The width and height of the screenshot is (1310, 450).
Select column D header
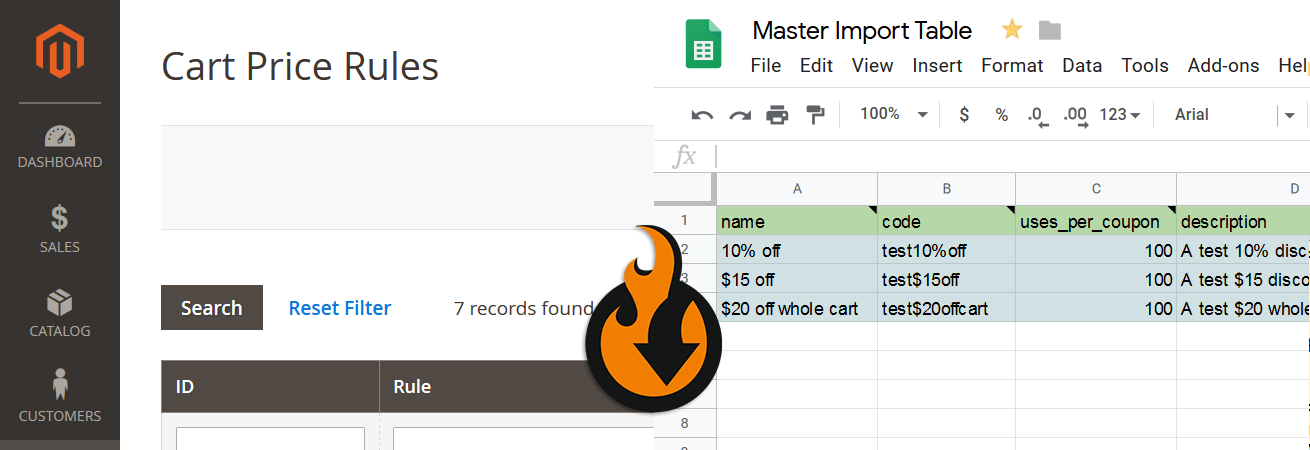pyautogui.click(x=1243, y=188)
